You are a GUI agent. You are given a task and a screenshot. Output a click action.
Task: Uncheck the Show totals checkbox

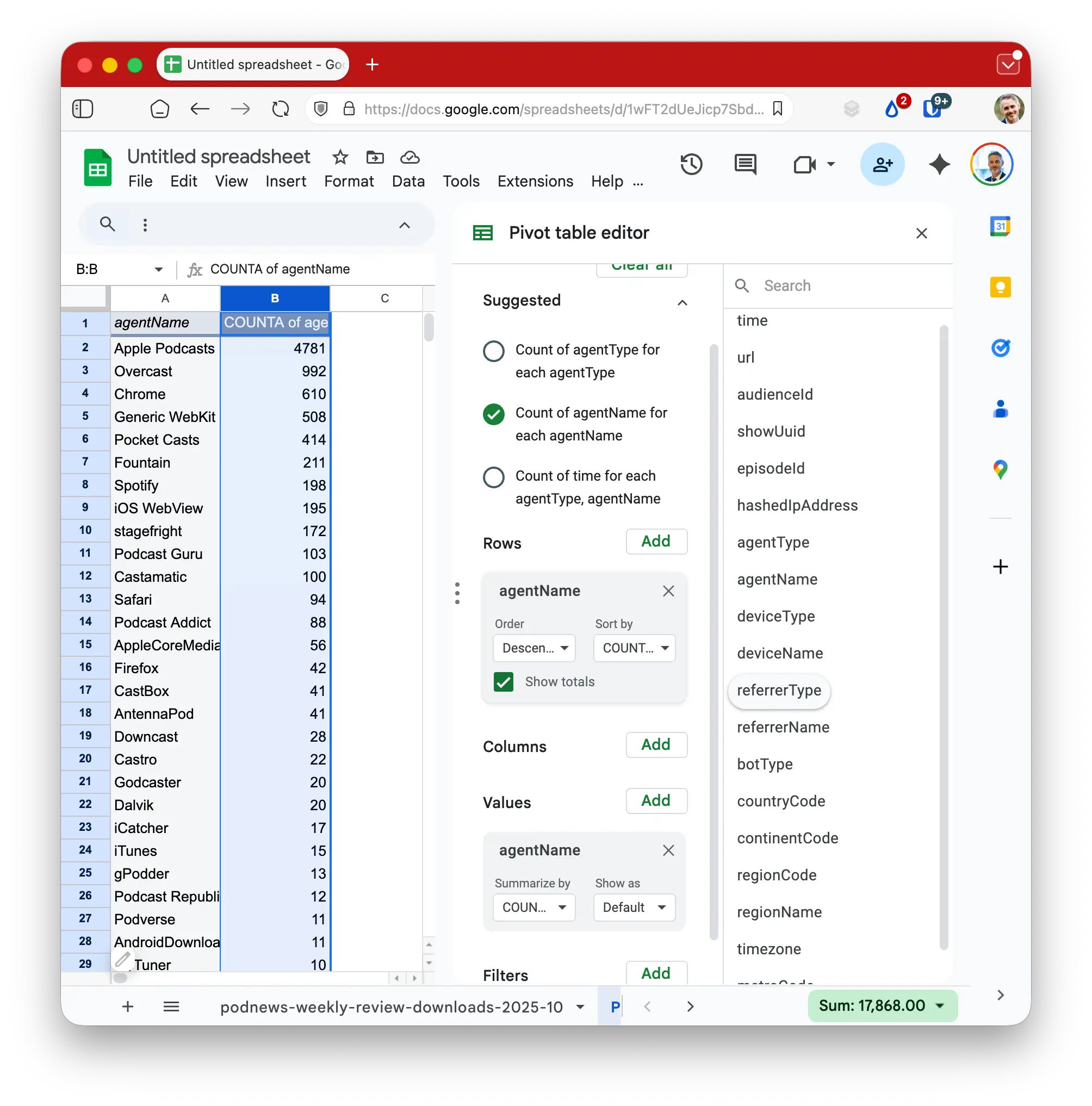tap(504, 682)
